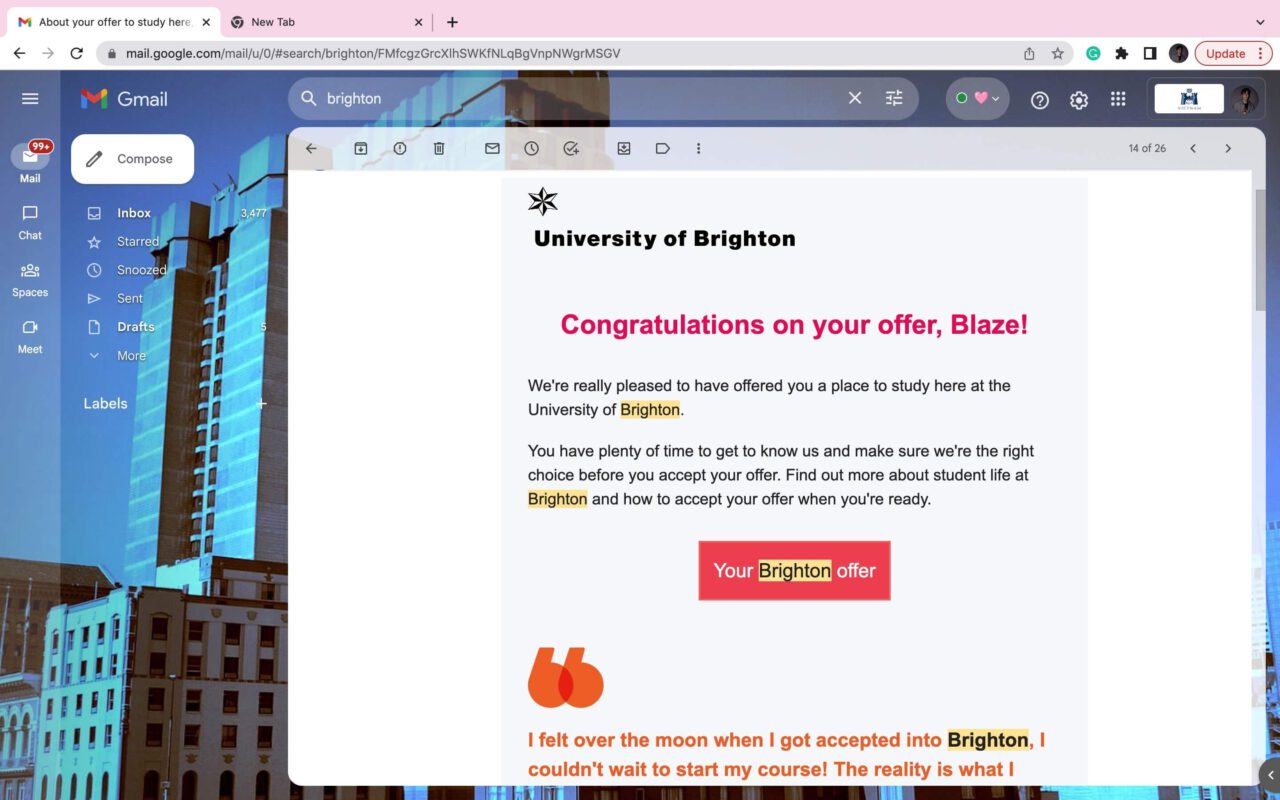This screenshot has width=1280, height=800.
Task: Add to Tasks icon in toolbar
Action: (x=571, y=148)
